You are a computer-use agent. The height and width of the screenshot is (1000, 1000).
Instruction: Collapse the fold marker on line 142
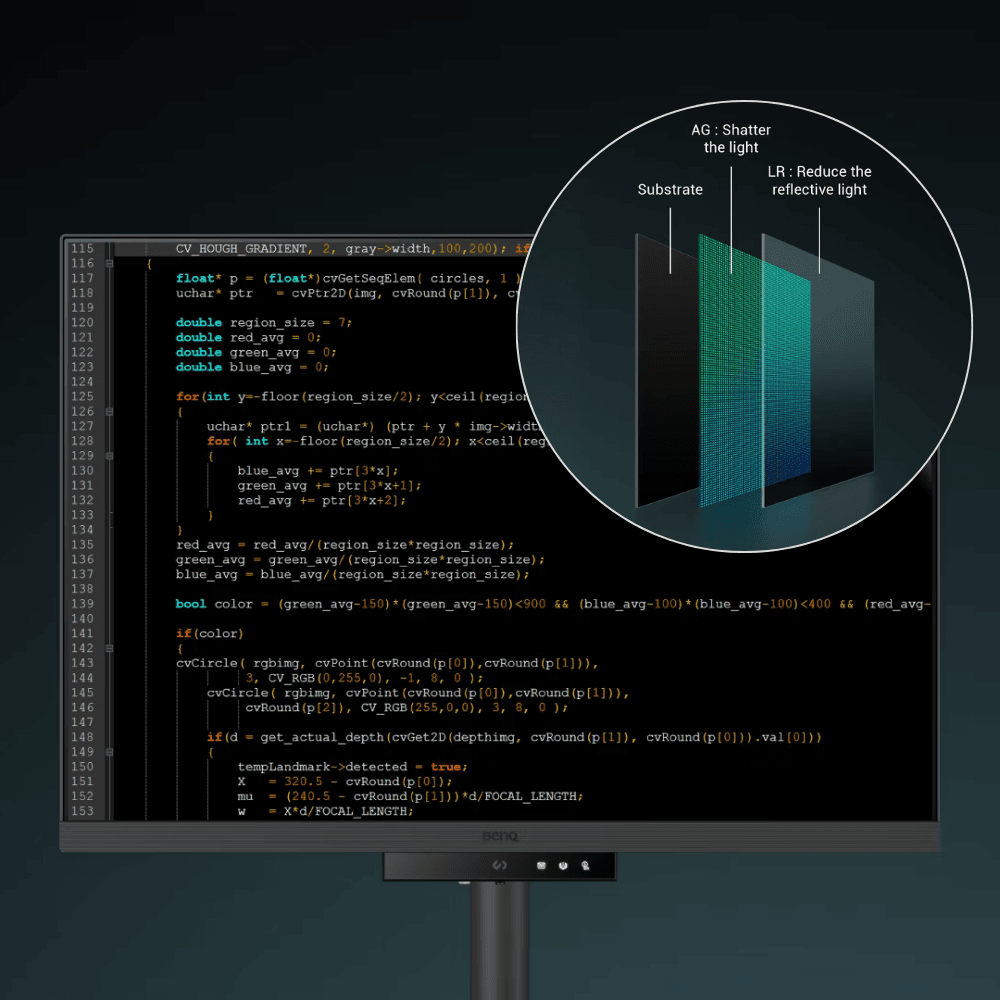click(x=110, y=648)
